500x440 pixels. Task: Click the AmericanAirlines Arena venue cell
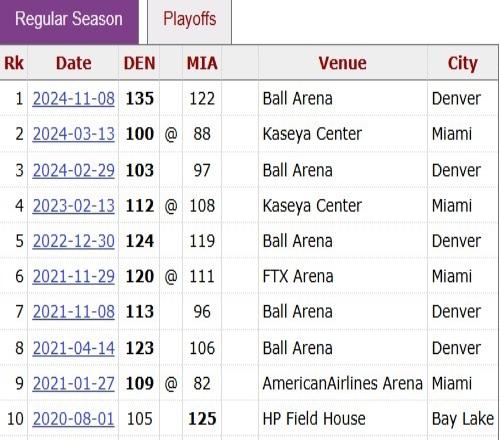pos(343,383)
